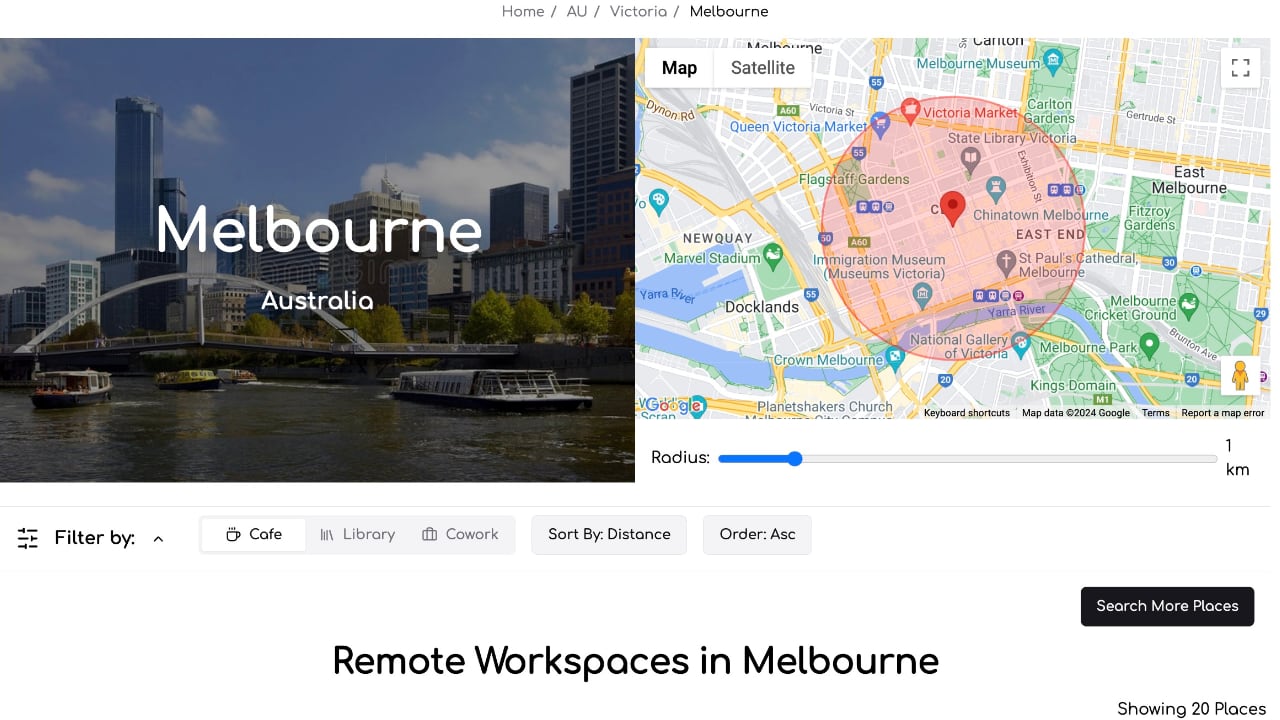Image resolution: width=1280 pixels, height=720 pixels.
Task: Switch to Satellite map view
Action: tap(762, 68)
